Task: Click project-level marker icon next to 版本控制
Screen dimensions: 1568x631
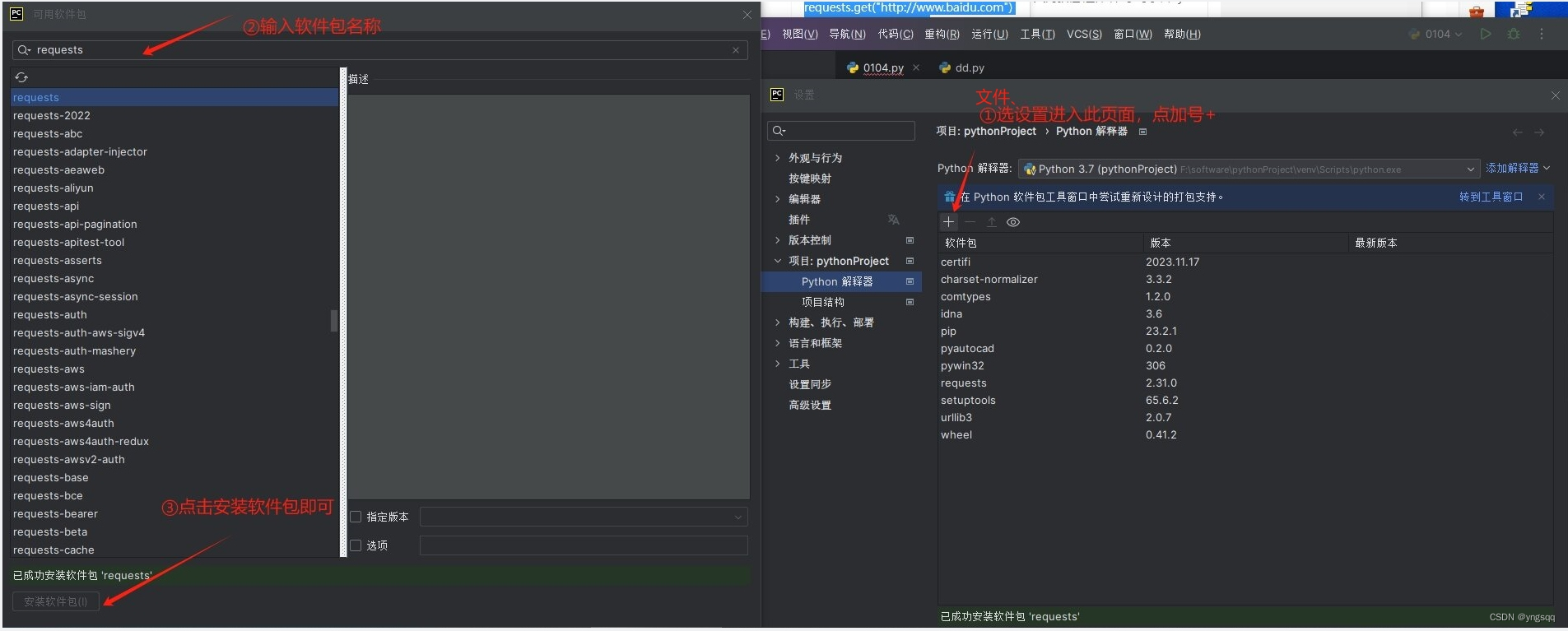Action: (x=910, y=240)
